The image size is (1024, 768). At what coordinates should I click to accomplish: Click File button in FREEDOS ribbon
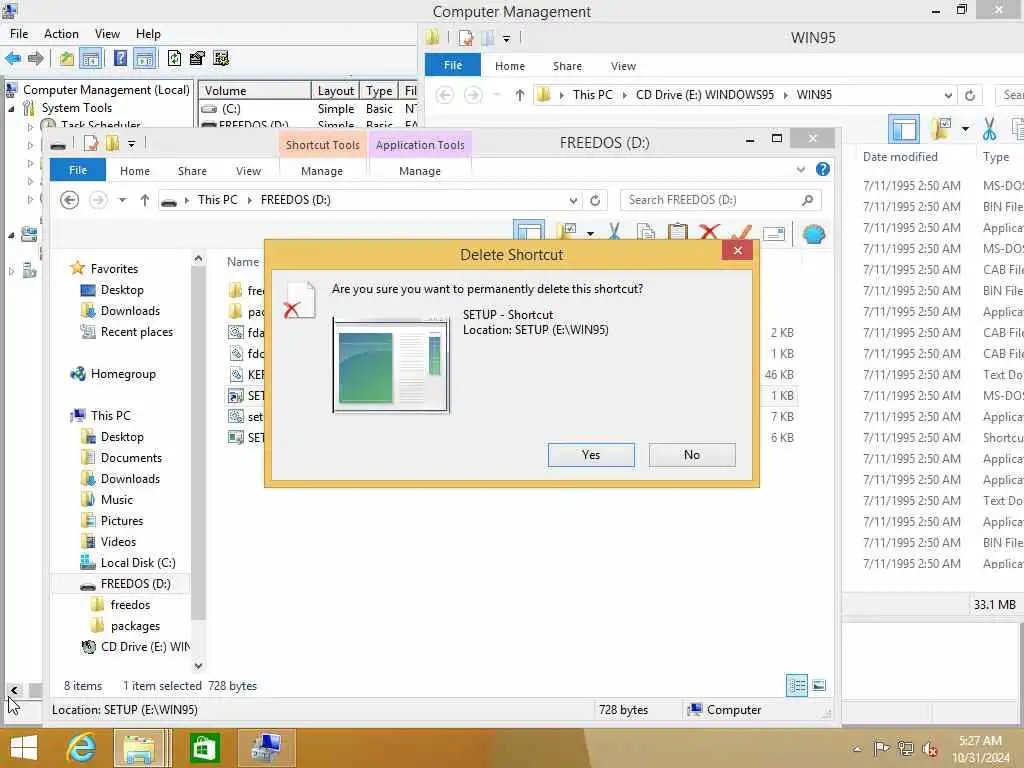tap(78, 170)
